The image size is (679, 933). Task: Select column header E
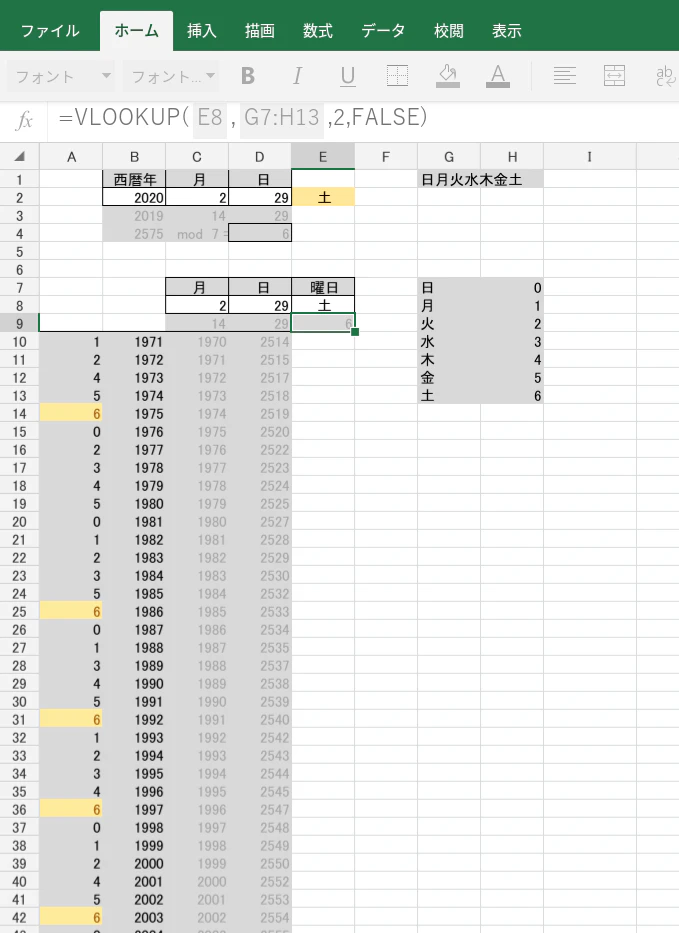point(323,157)
